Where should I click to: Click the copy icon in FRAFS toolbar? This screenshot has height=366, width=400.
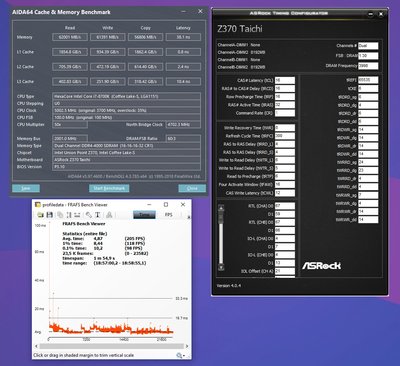60,215
